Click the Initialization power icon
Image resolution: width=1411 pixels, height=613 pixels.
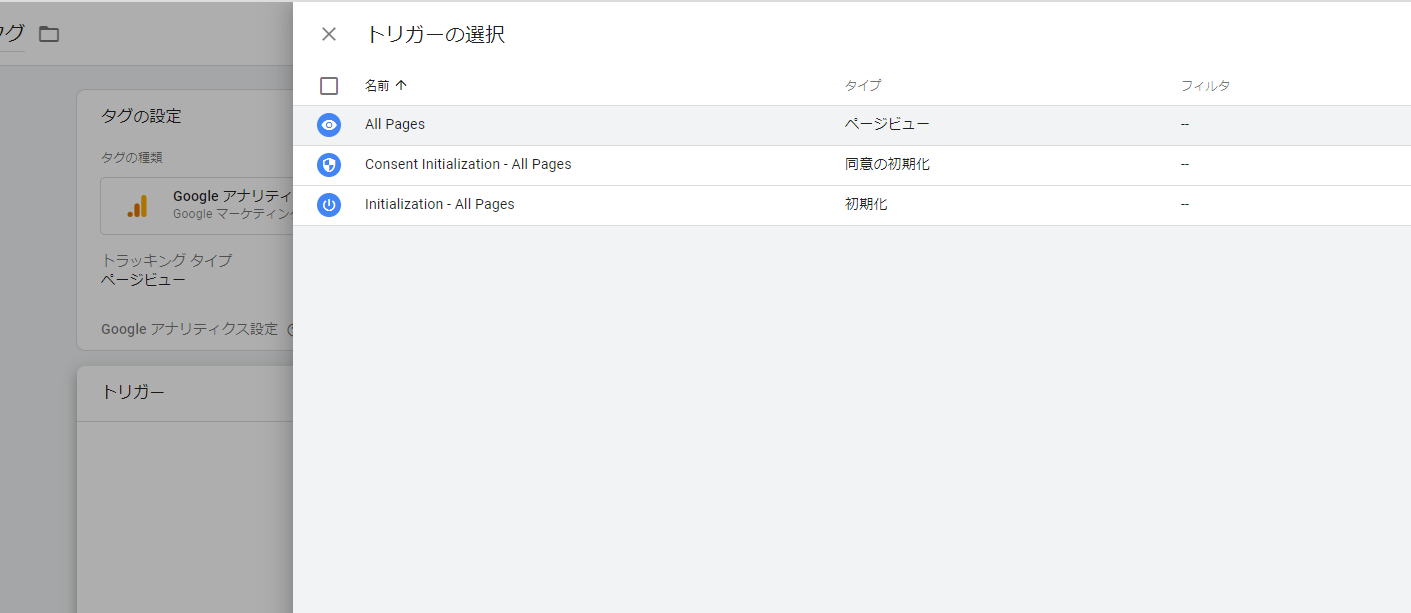[329, 204]
